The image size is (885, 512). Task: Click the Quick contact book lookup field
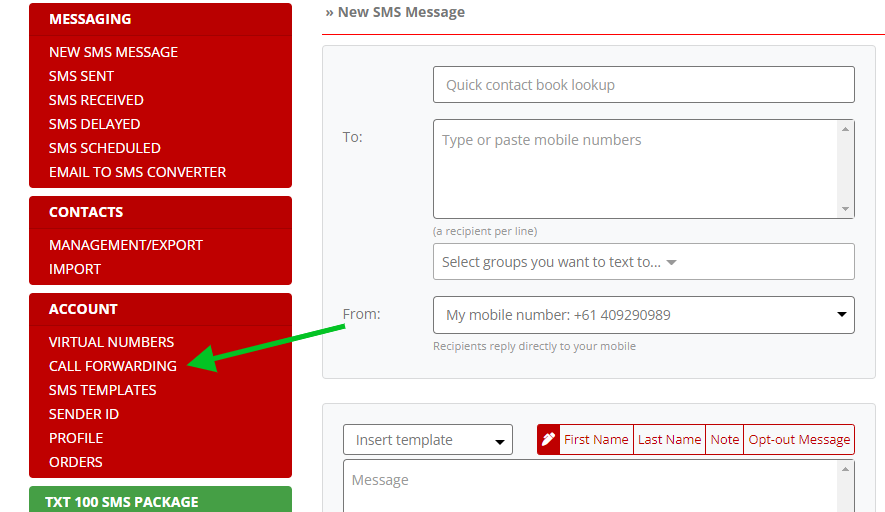(x=643, y=85)
